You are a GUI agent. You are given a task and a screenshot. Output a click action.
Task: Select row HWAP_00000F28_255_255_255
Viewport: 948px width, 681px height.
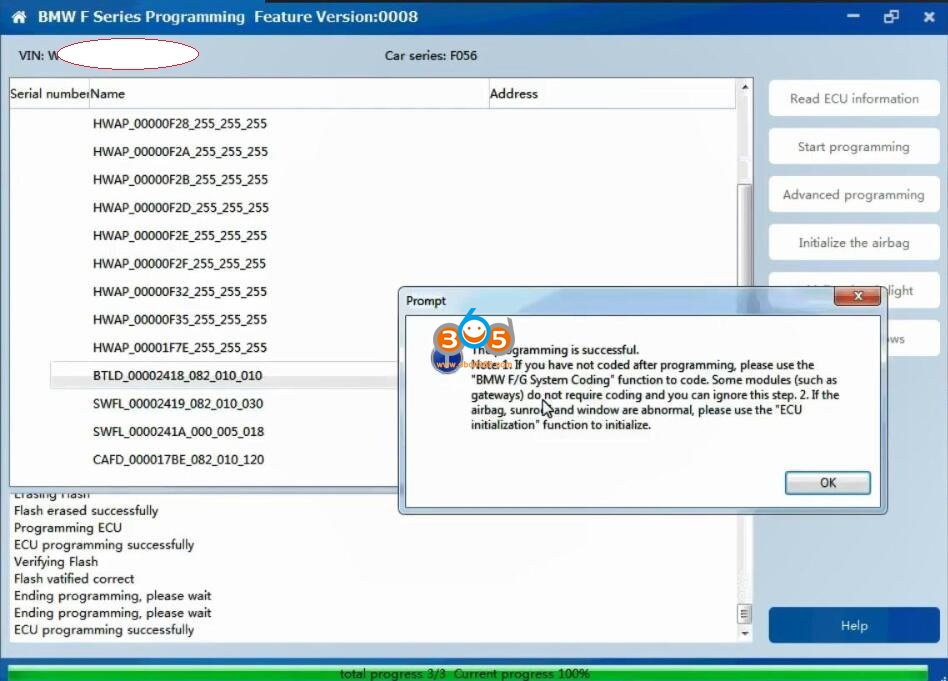pyautogui.click(x=180, y=123)
